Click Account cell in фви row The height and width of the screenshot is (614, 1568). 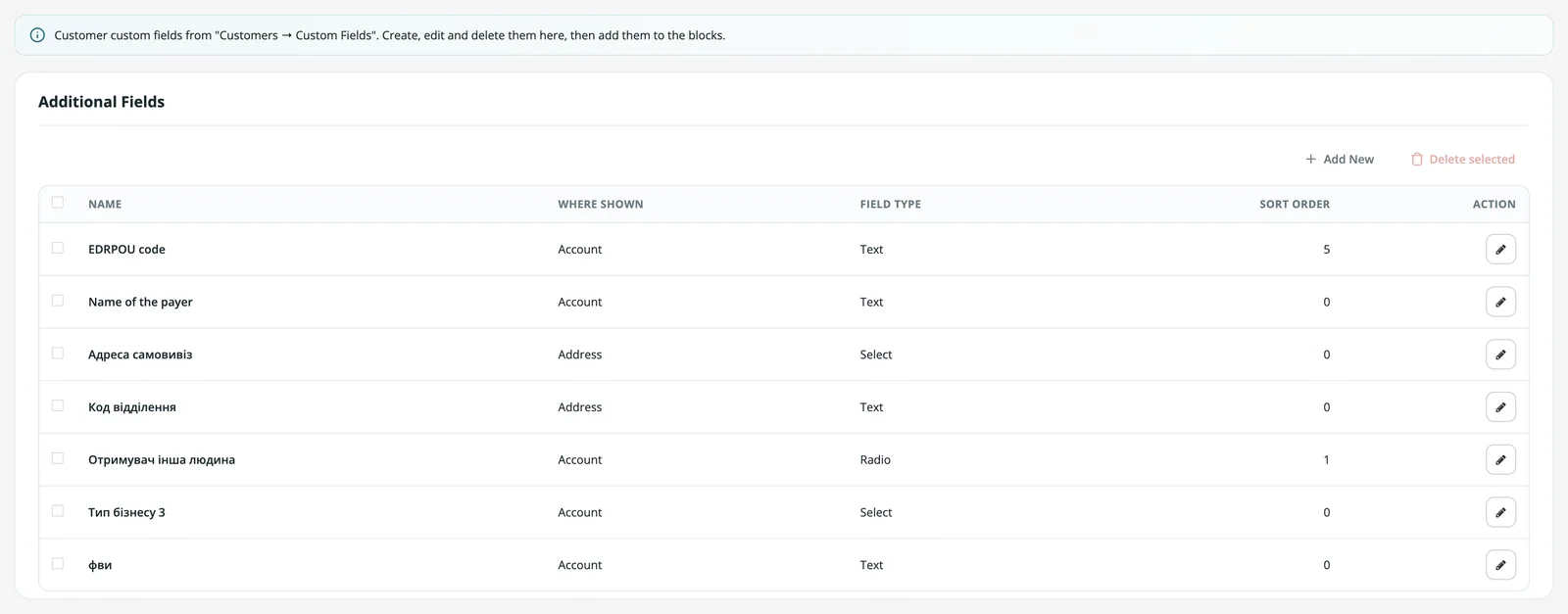point(580,566)
